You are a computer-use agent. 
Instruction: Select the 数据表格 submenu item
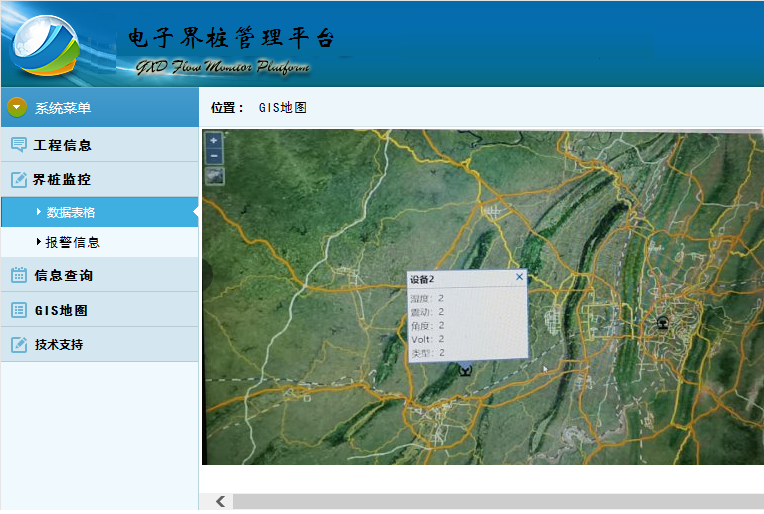tap(71, 212)
